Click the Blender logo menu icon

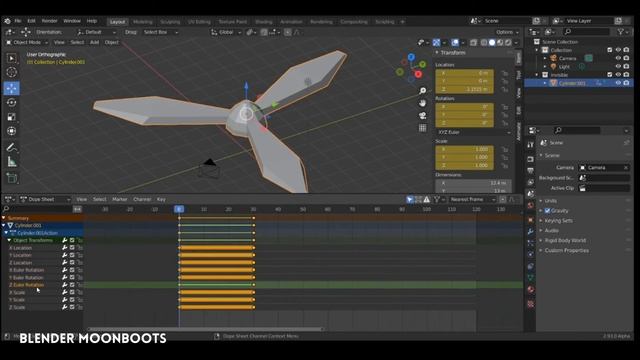click(x=7, y=21)
